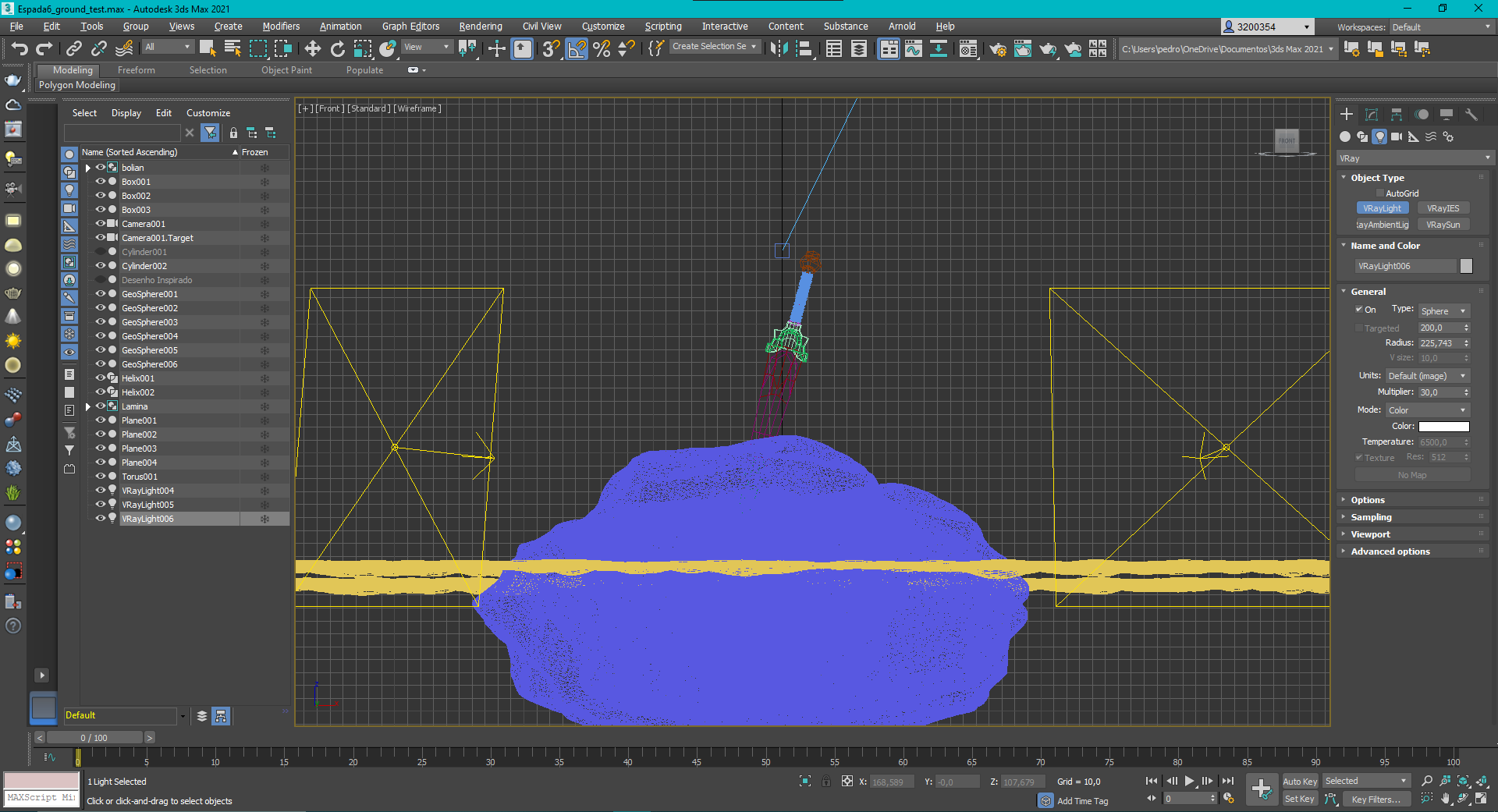Toggle visibility eye of Camera001
Image resolution: width=1498 pixels, height=812 pixels.
(100, 224)
